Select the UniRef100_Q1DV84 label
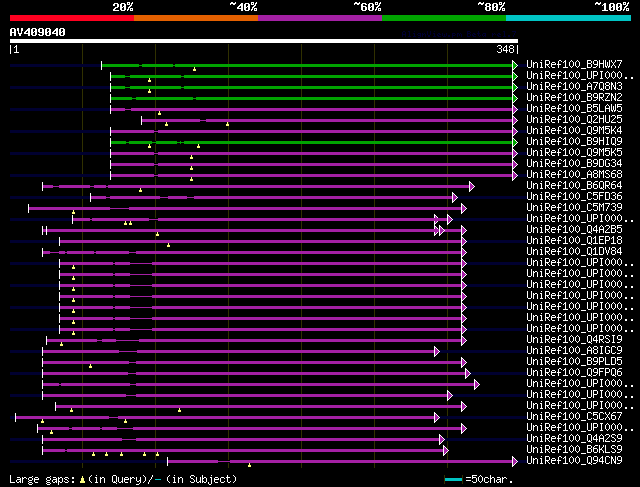The width and height of the screenshot is (640, 487). (574, 251)
